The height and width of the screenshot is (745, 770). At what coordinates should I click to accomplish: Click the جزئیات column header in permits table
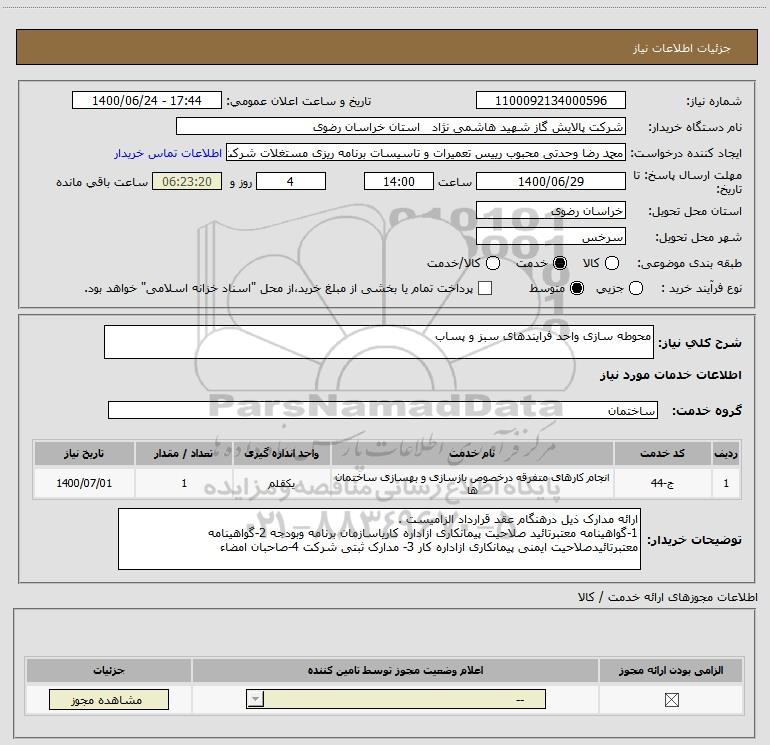(109, 670)
